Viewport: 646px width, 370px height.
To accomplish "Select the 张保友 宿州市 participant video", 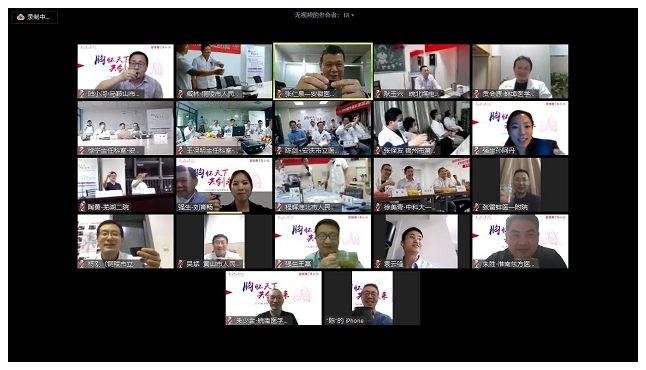I will tap(422, 128).
